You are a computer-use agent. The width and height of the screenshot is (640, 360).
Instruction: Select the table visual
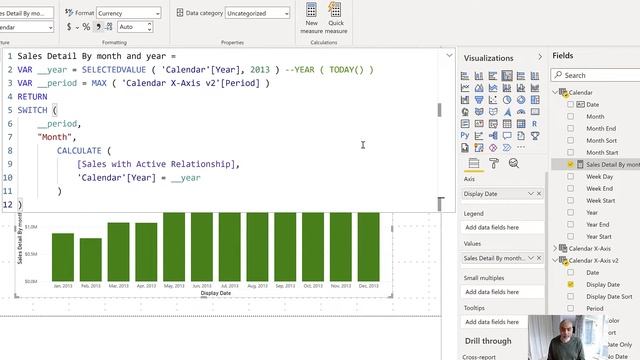click(507, 124)
